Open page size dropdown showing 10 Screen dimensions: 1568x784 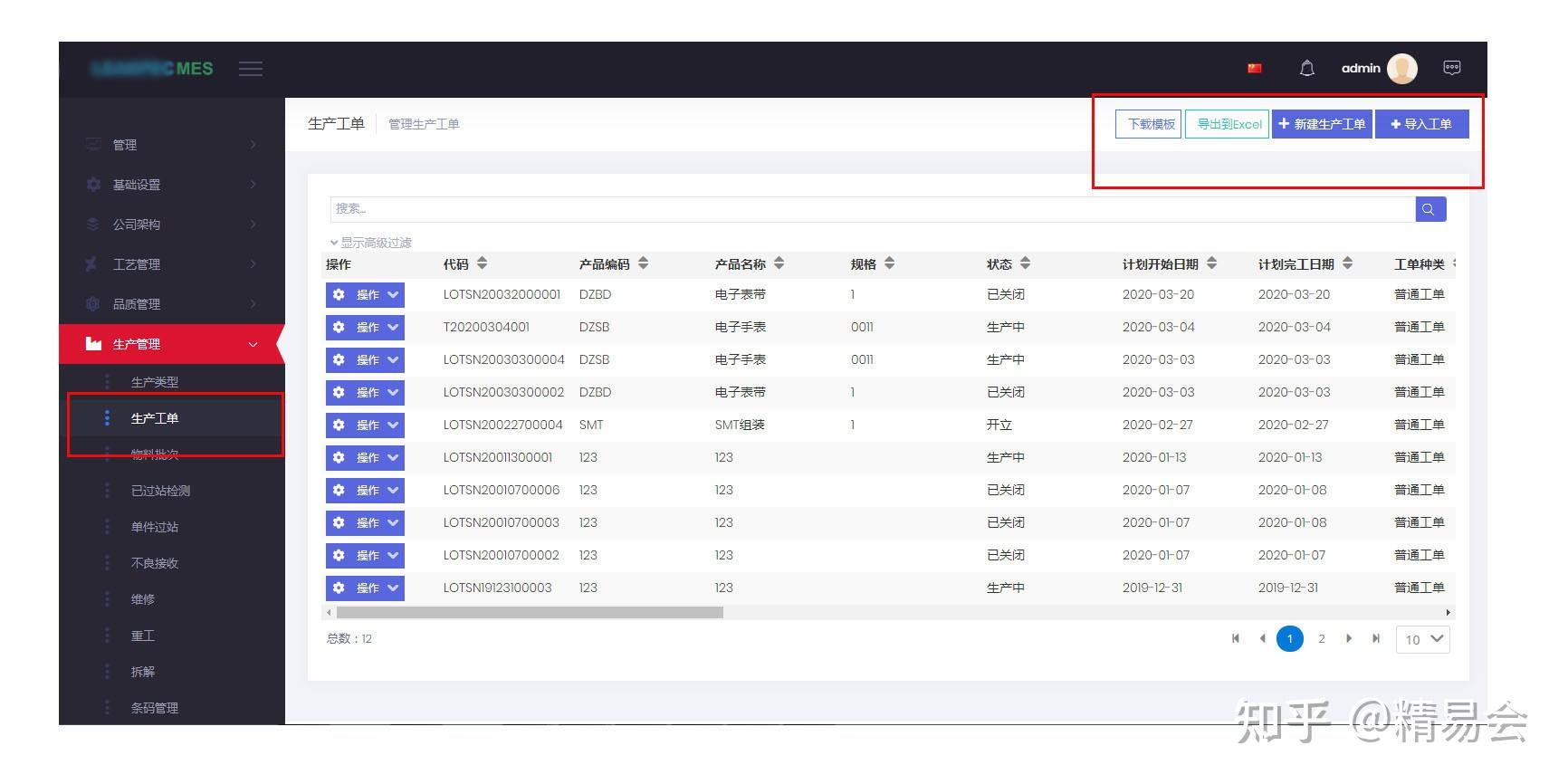coord(1423,639)
